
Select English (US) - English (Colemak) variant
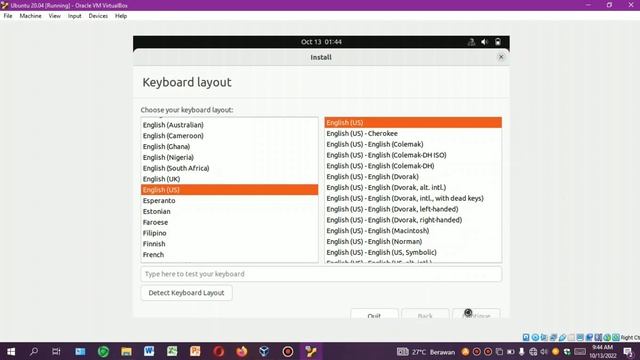[x=413, y=144]
